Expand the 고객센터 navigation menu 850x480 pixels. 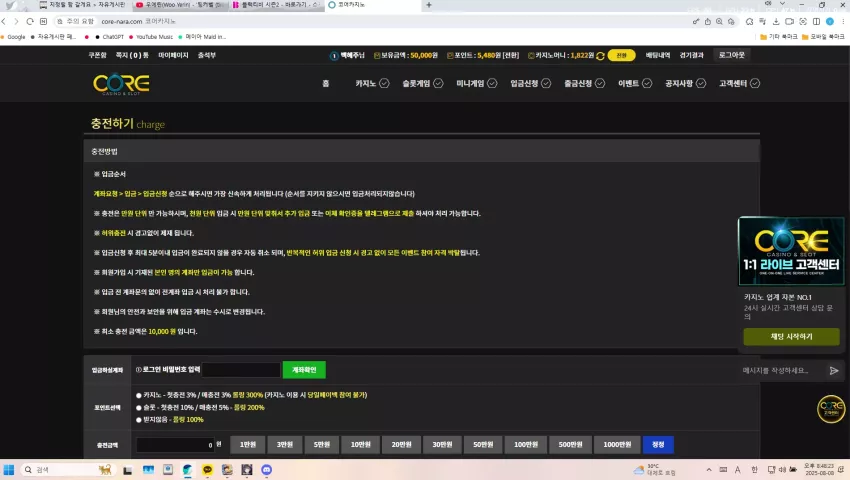(739, 84)
